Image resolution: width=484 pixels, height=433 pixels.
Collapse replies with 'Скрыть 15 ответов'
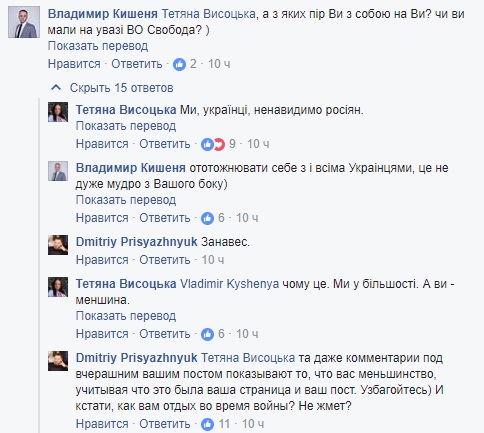pos(121,88)
